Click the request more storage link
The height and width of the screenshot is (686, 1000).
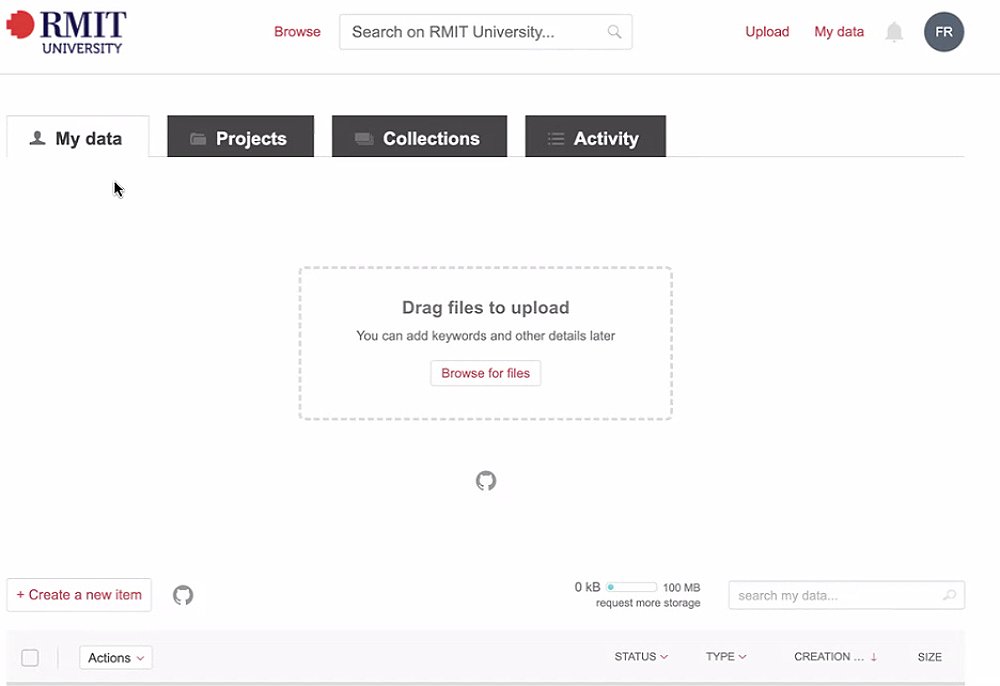(648, 603)
